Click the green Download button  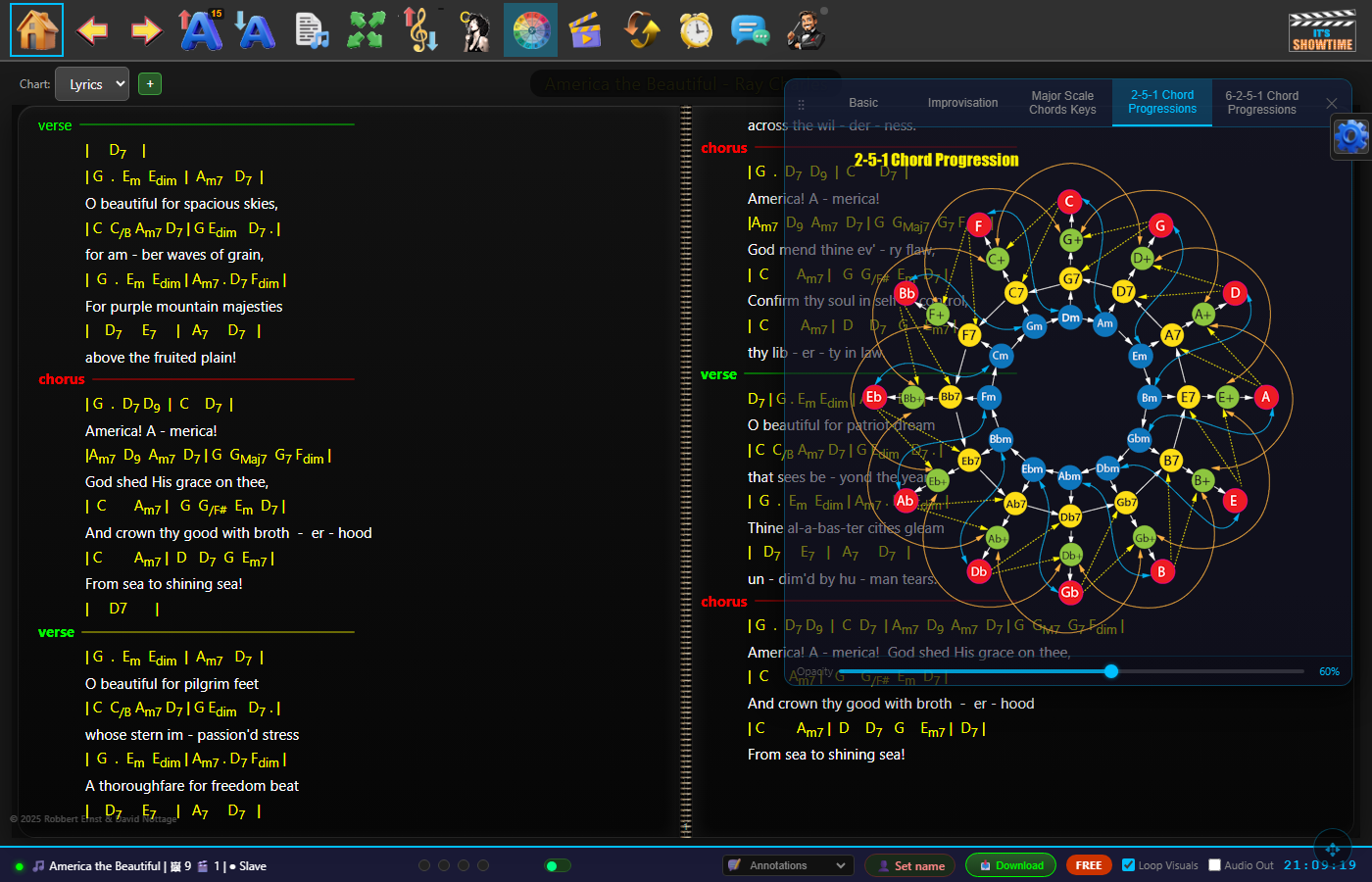click(x=1010, y=865)
